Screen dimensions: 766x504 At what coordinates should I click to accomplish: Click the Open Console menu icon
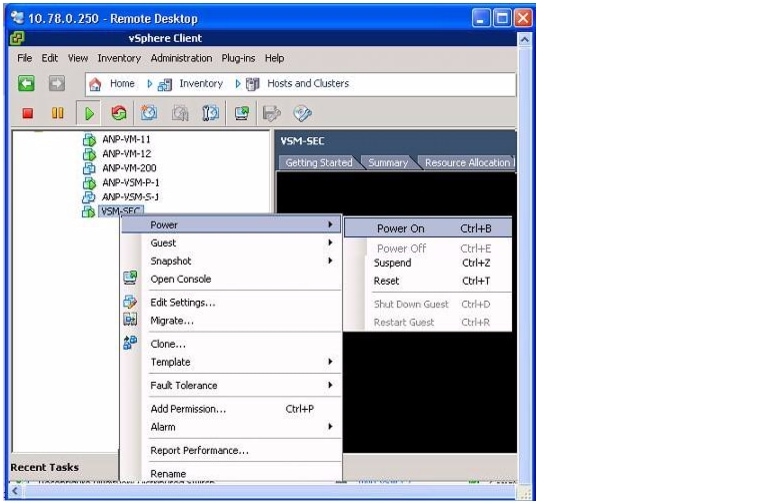(x=130, y=278)
